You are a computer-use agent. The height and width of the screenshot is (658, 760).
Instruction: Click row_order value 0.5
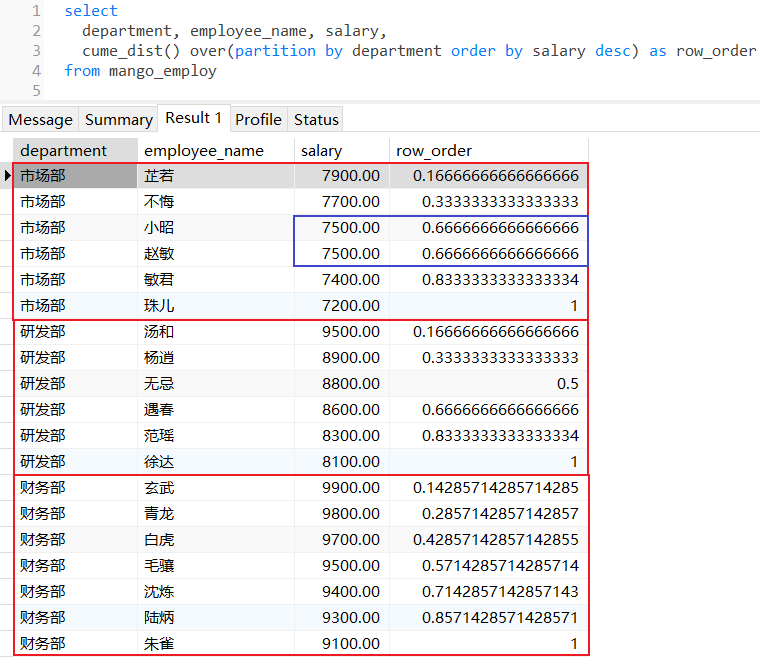tap(489, 384)
